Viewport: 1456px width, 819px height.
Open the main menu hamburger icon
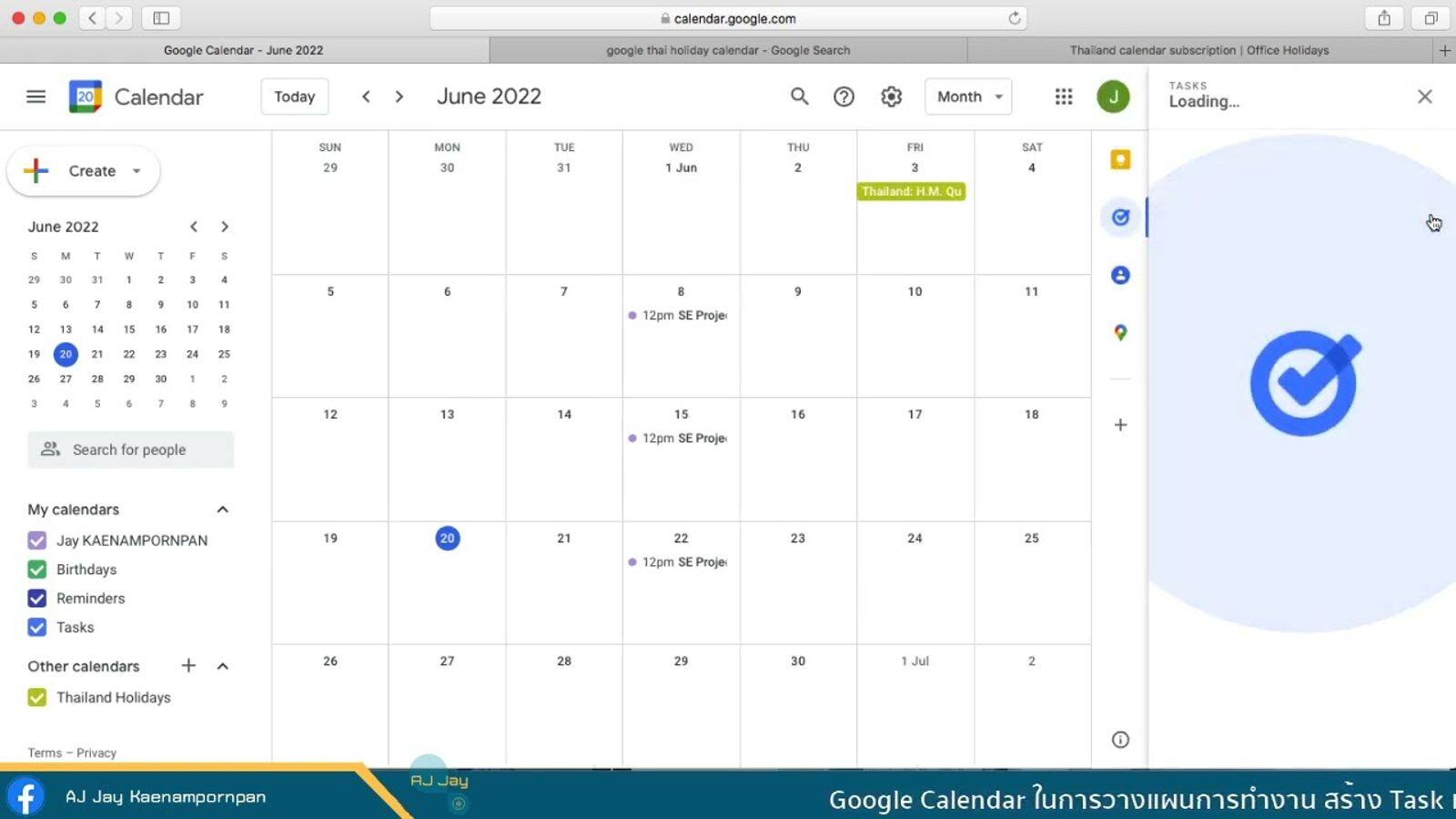tap(35, 96)
